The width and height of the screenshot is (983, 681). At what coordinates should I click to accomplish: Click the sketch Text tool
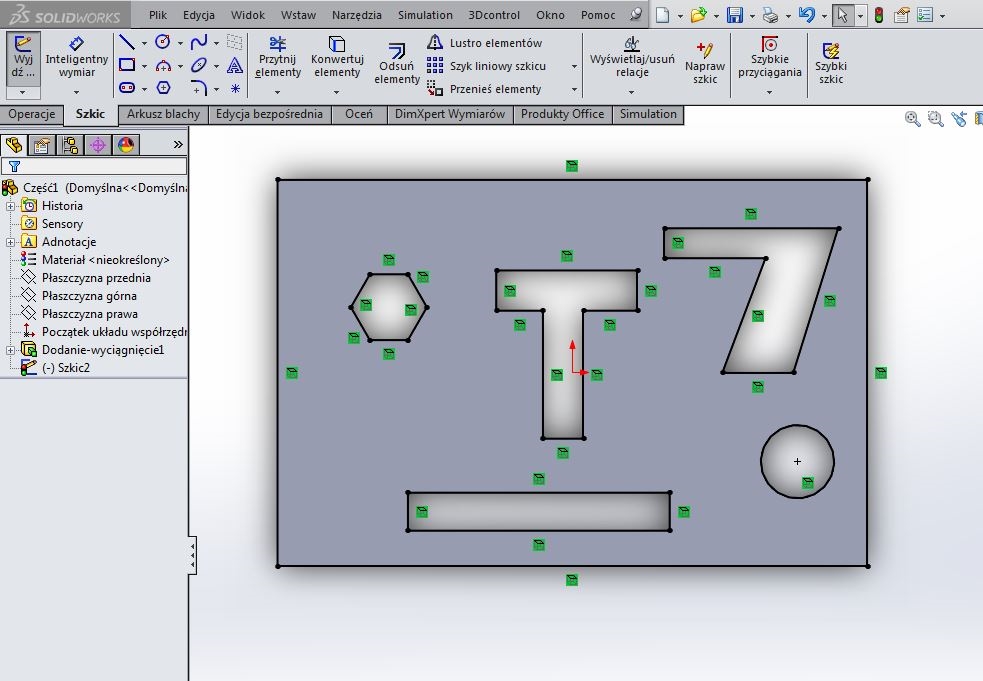click(x=235, y=65)
